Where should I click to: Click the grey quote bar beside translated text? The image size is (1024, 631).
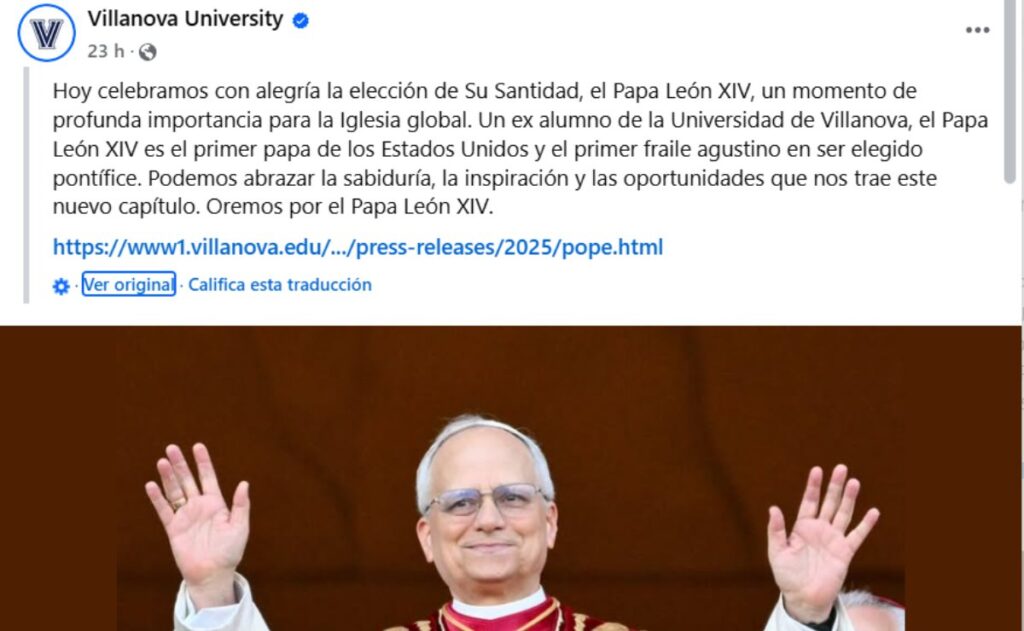[26, 185]
